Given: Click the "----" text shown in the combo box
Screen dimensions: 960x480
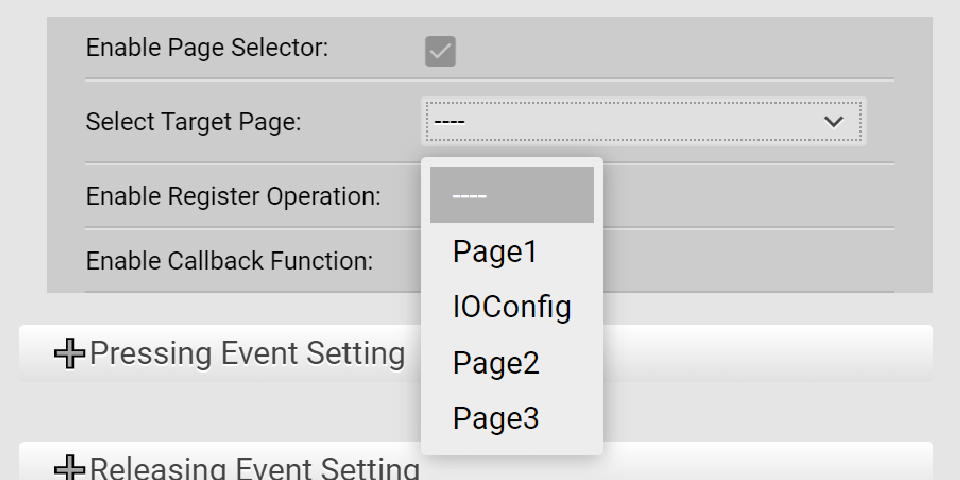Looking at the screenshot, I should 449,122.
